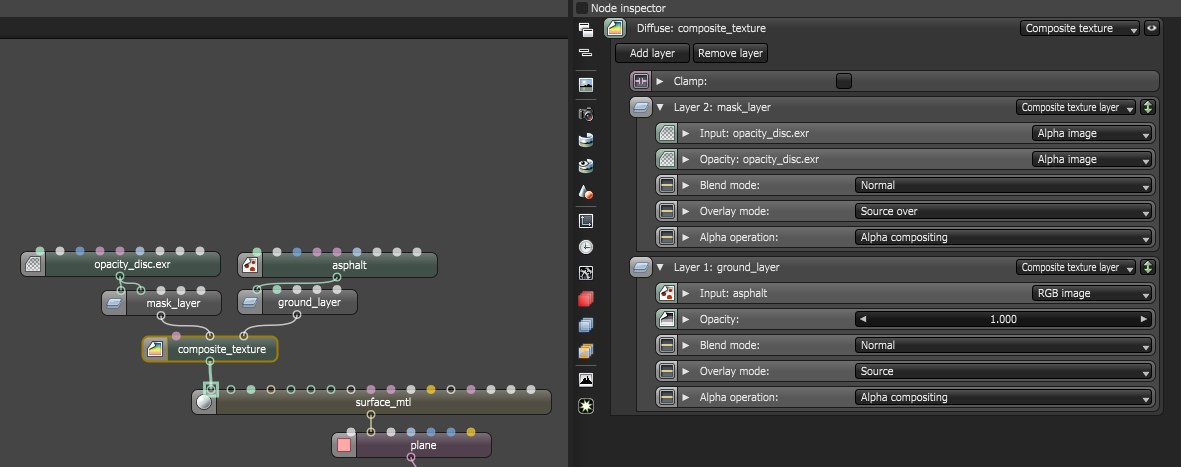This screenshot has height=467, width=1181.
Task: Click the icon on Layer 1 Opacity row
Action: pos(667,319)
